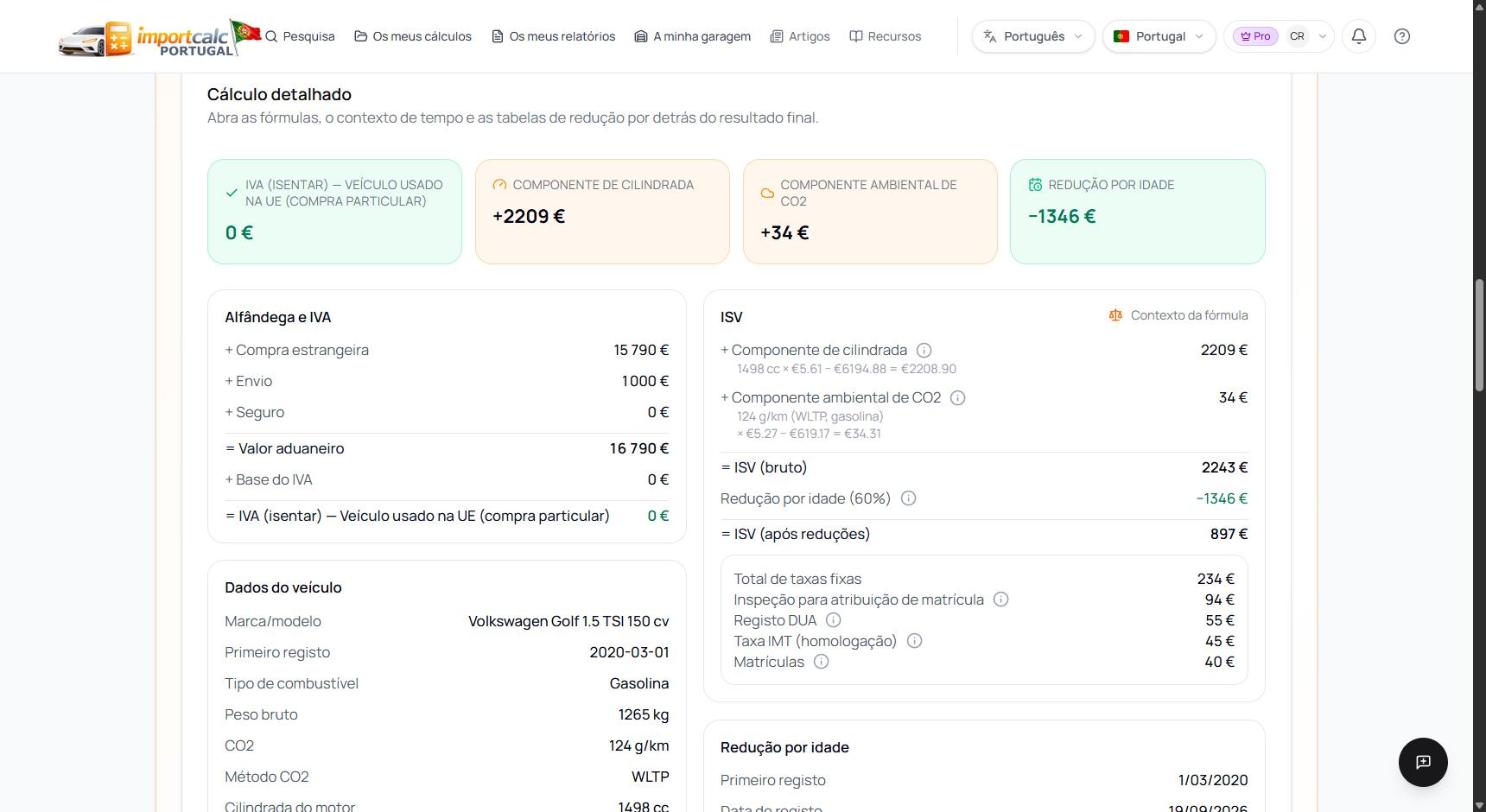
Task: Click the model text Volkswagen Golf 1.5 TSI 150 cv
Action: point(568,622)
